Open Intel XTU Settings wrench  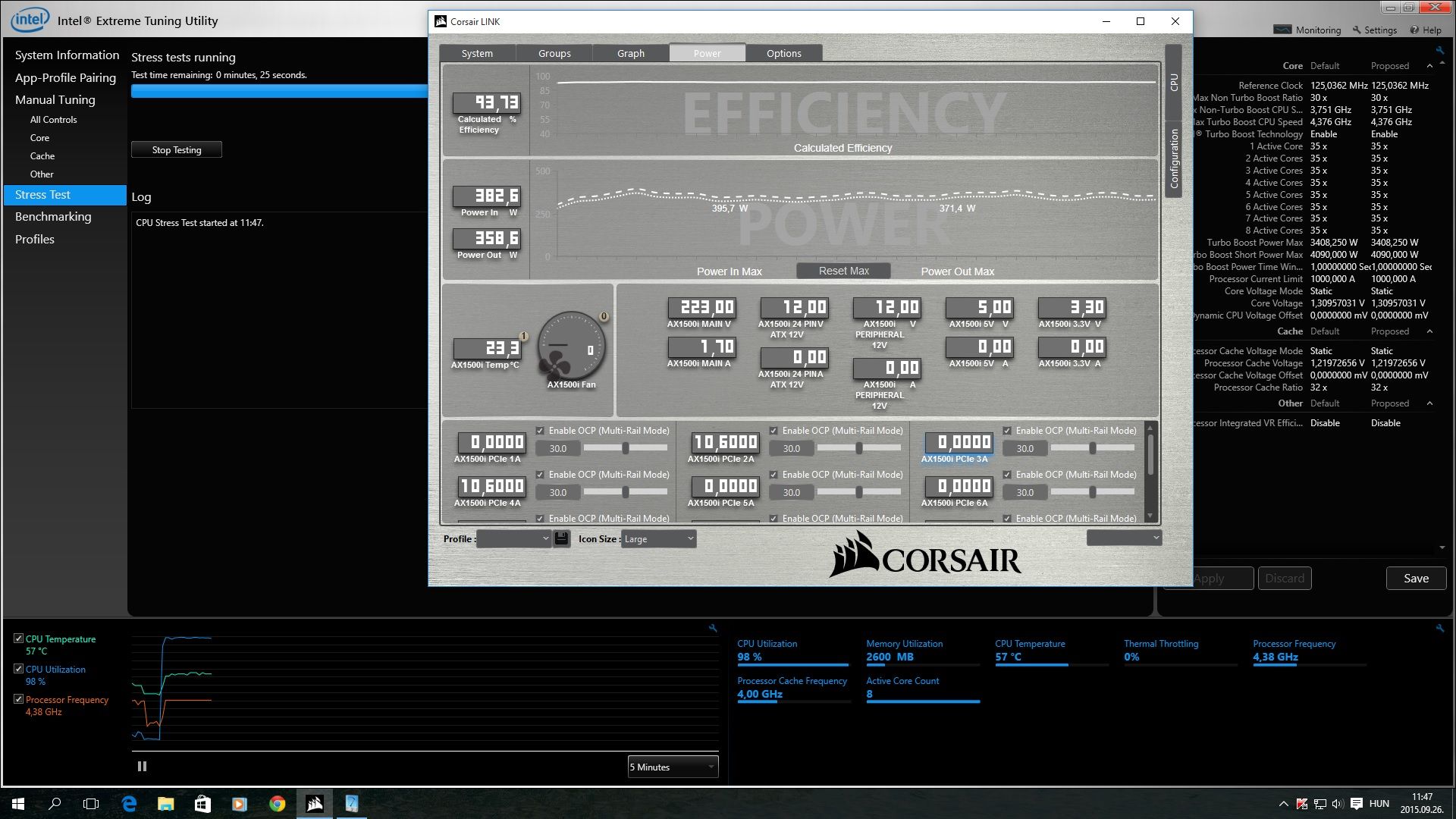click(x=1357, y=30)
